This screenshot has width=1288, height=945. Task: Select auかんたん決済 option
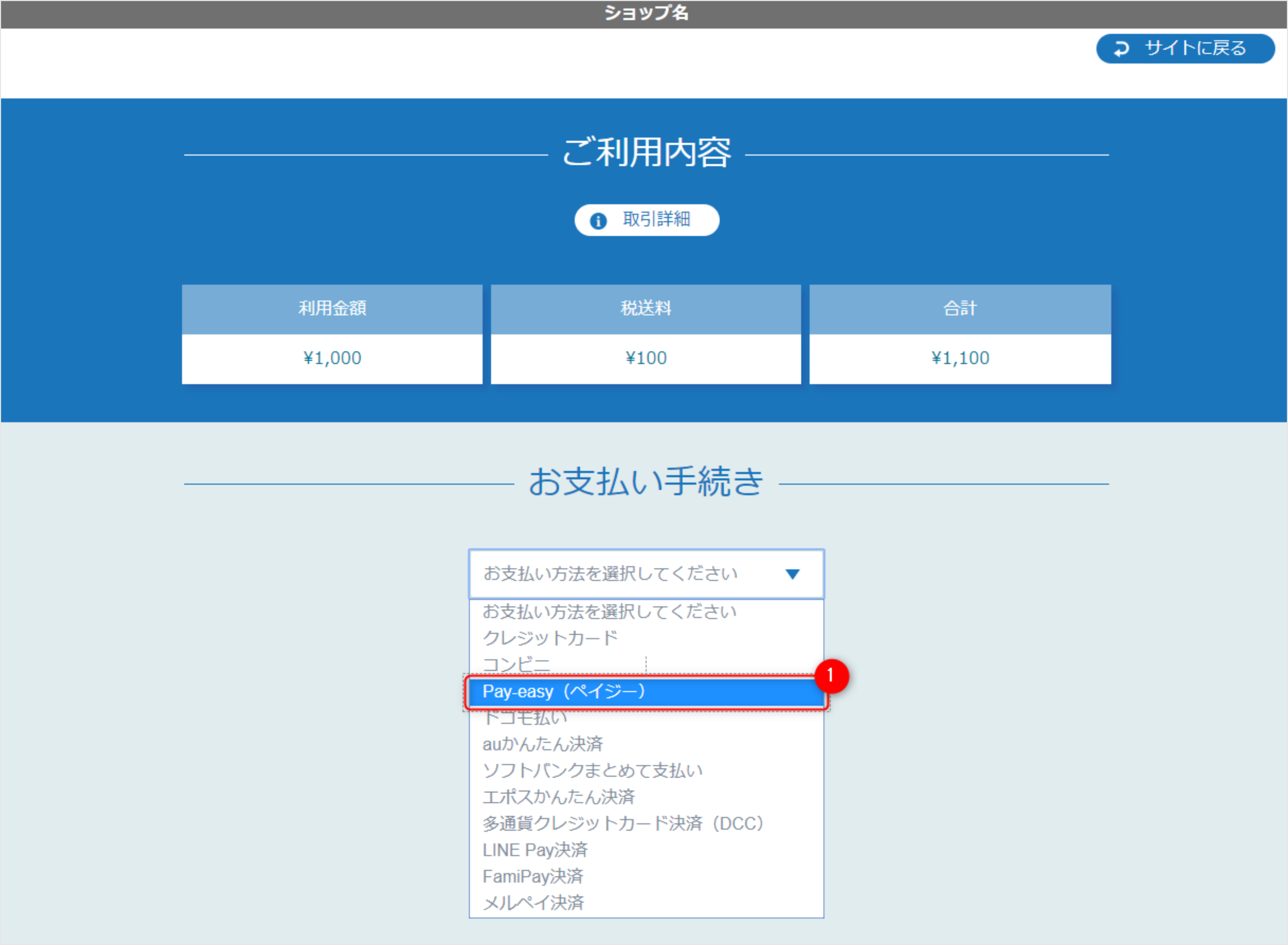(543, 744)
